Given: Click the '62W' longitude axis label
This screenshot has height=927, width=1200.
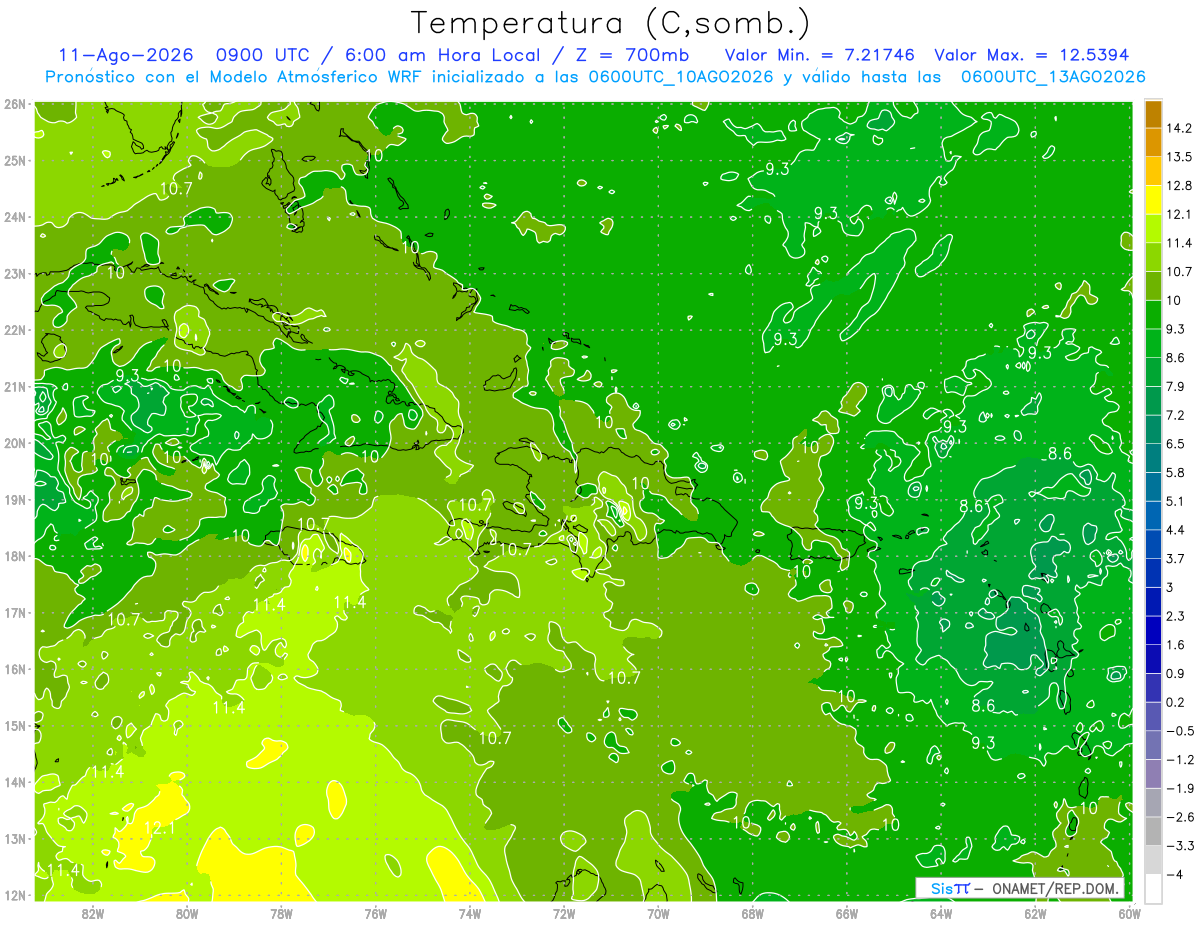Looking at the screenshot, I should click(x=1035, y=914).
